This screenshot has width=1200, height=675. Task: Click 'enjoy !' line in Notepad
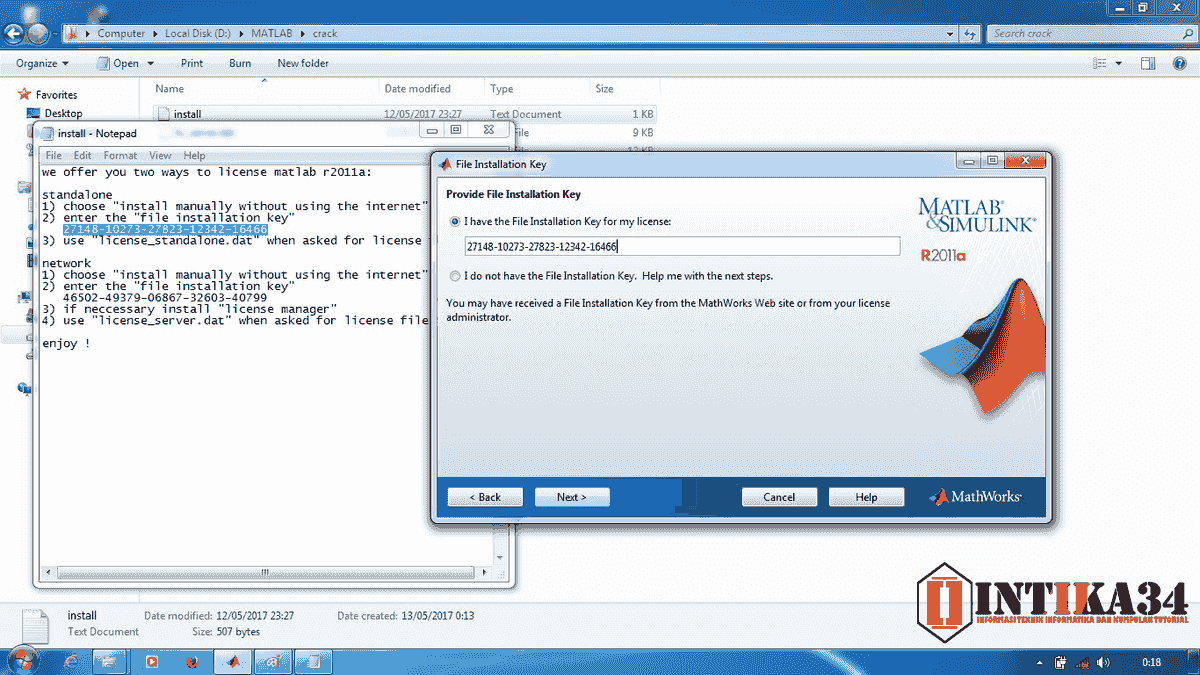pos(66,344)
